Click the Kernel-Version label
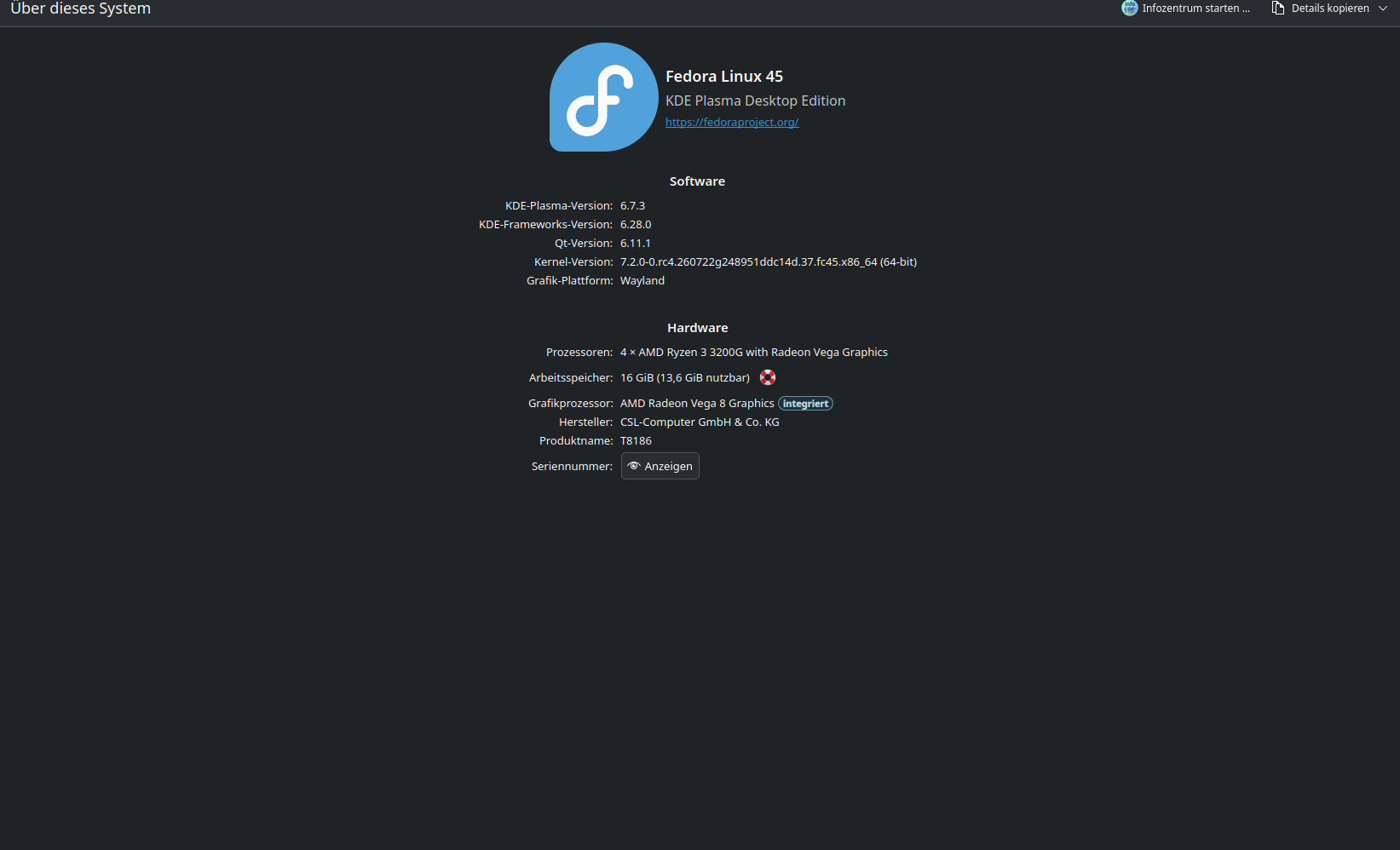 pos(573,262)
